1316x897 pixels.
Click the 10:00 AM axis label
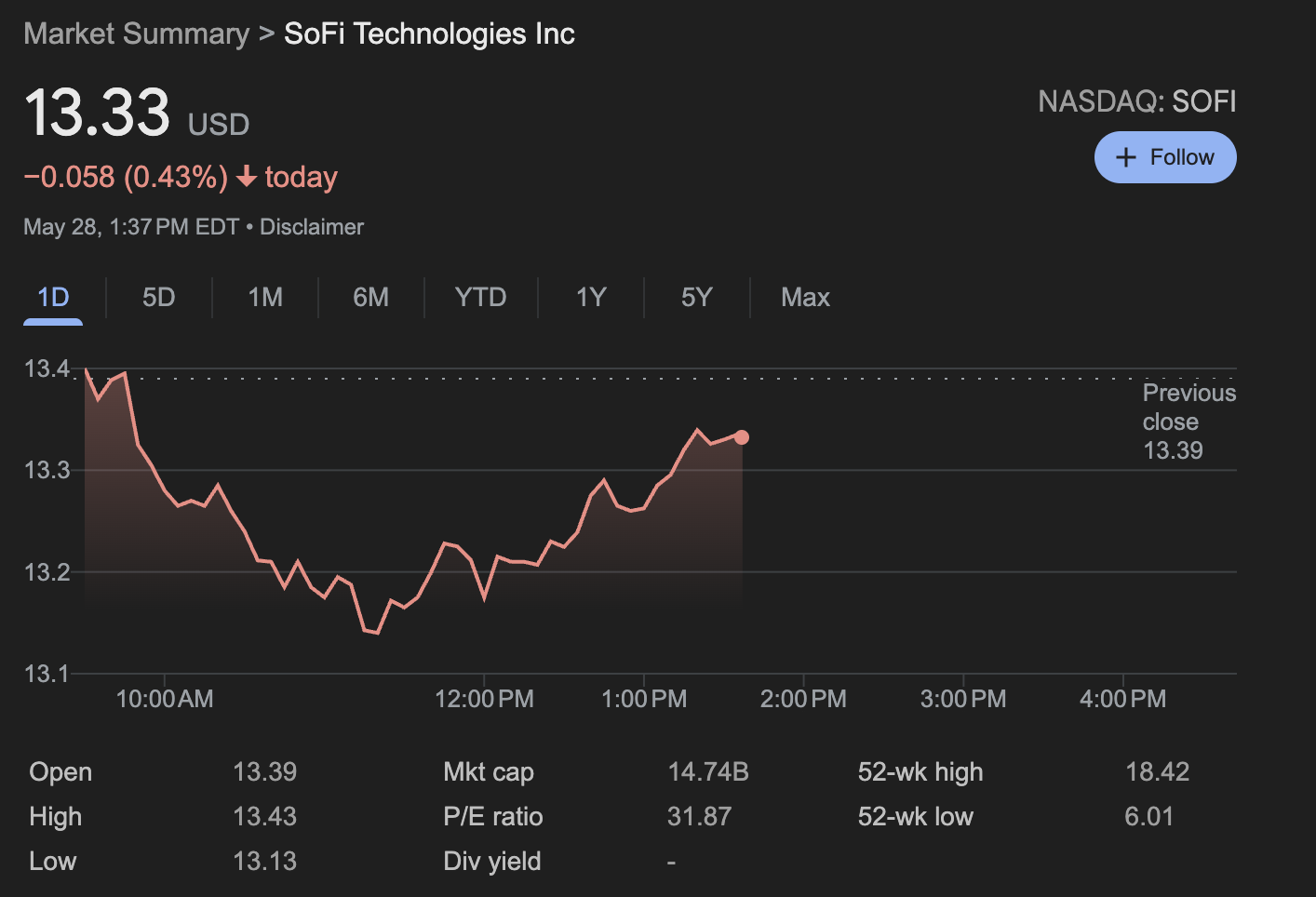[165, 699]
